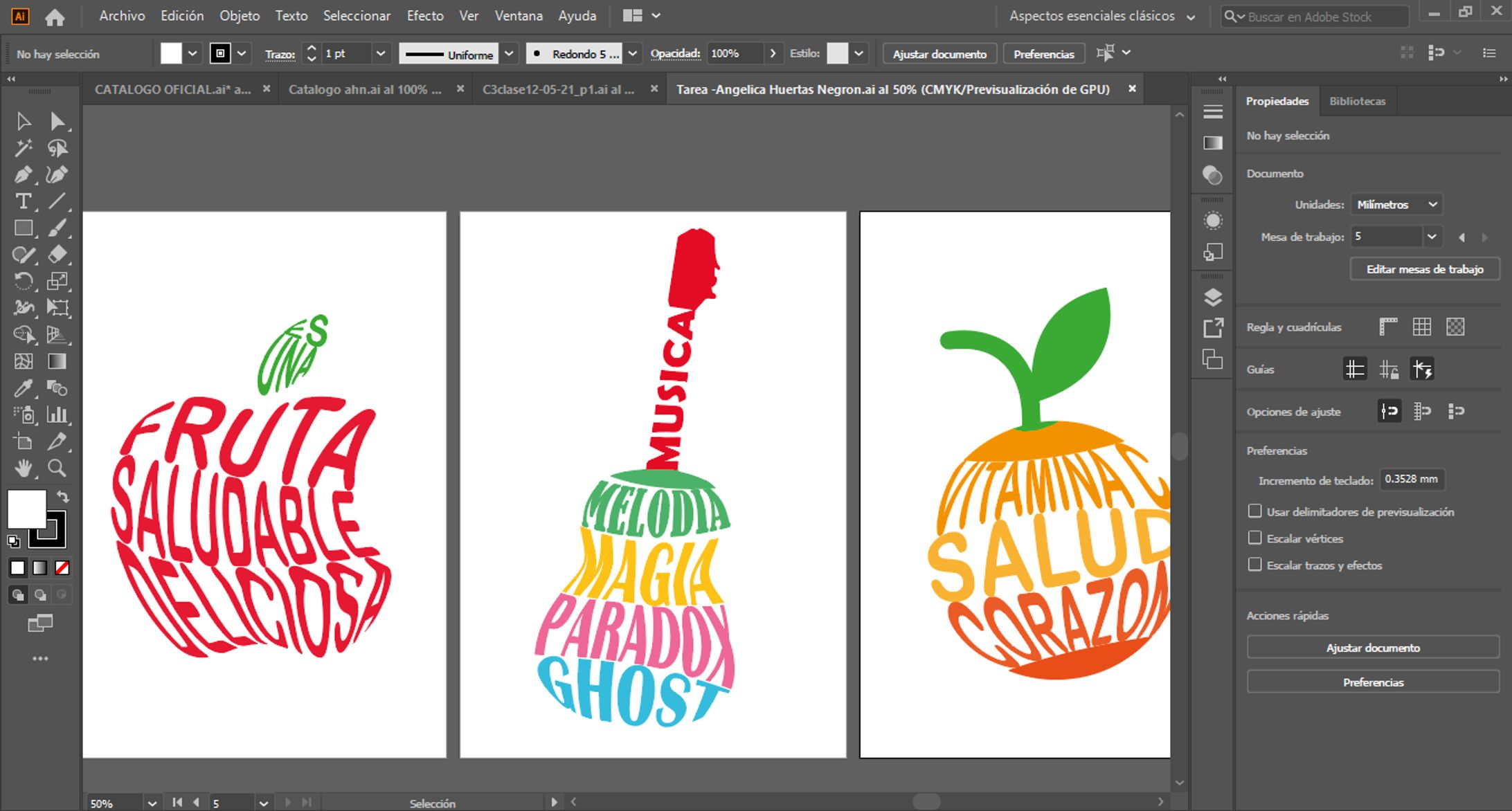This screenshot has width=1512, height=811.
Task: Expand the Mesa de trabajo dropdown
Action: (1431, 237)
